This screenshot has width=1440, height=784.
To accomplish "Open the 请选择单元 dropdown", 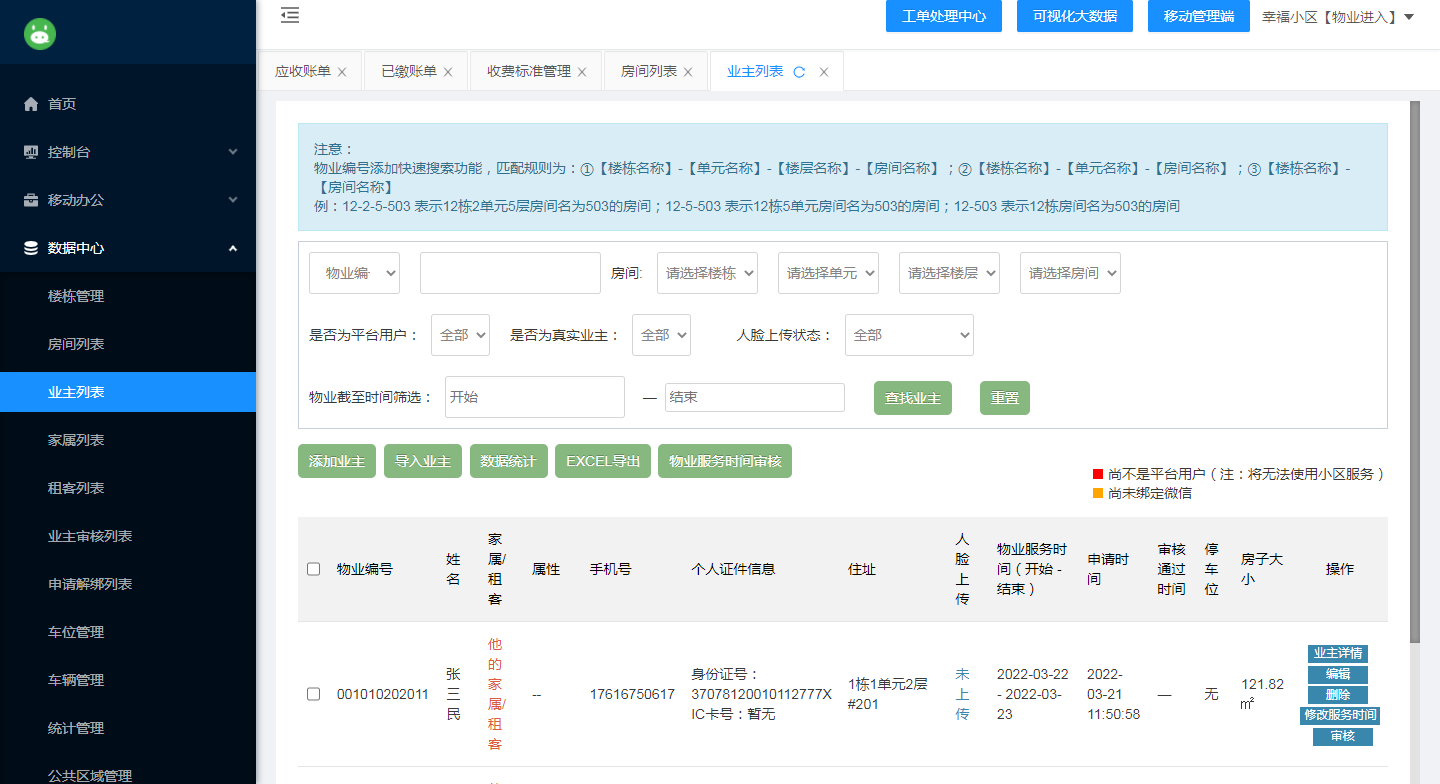I will (x=828, y=273).
